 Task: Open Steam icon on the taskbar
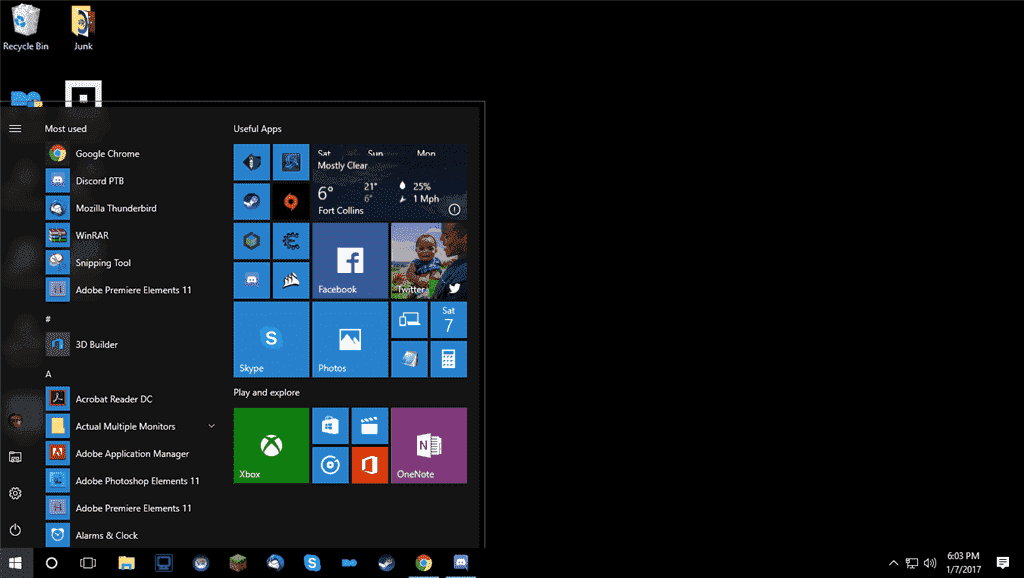pyautogui.click(x=387, y=563)
